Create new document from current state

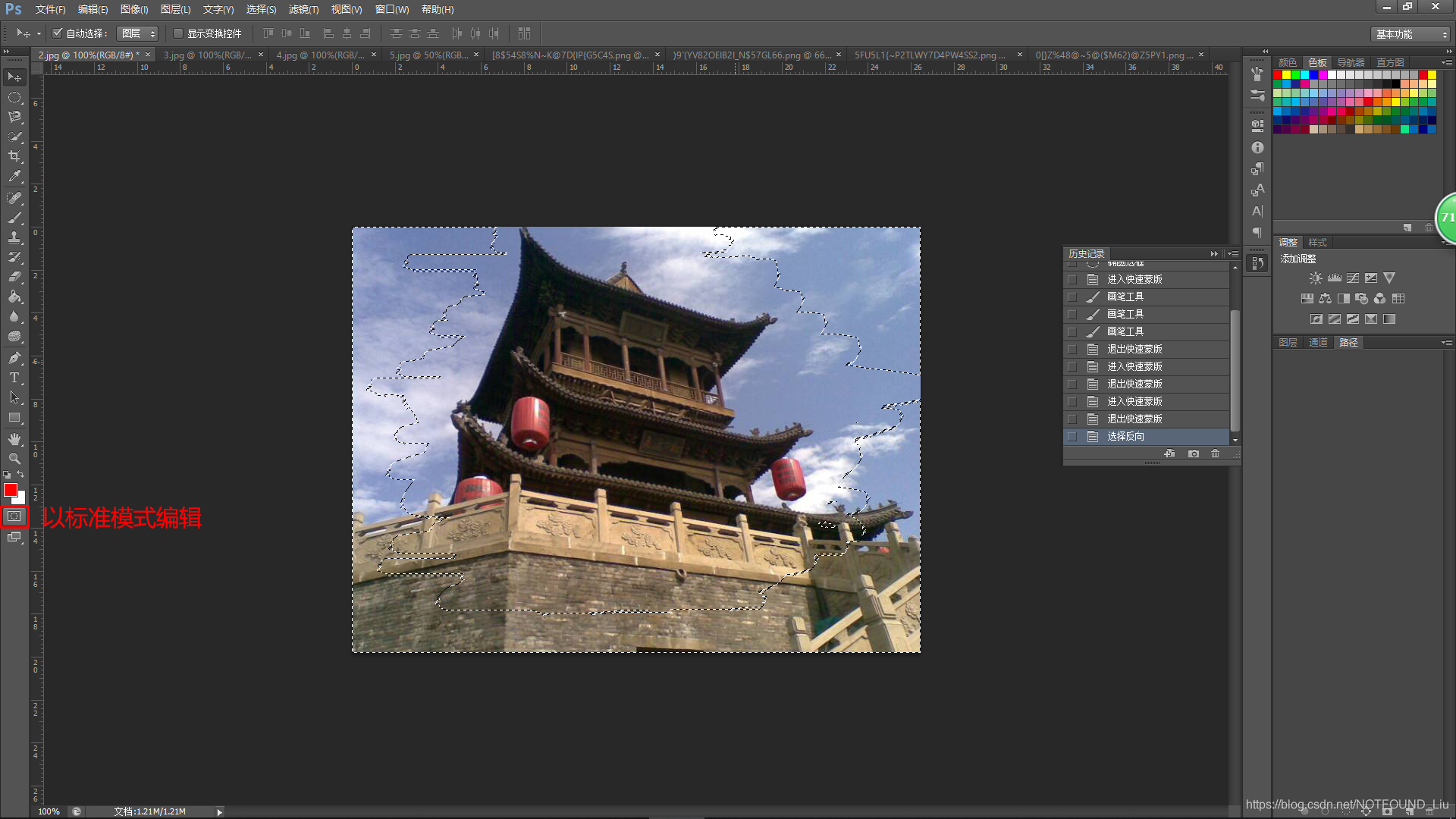pyautogui.click(x=1170, y=453)
